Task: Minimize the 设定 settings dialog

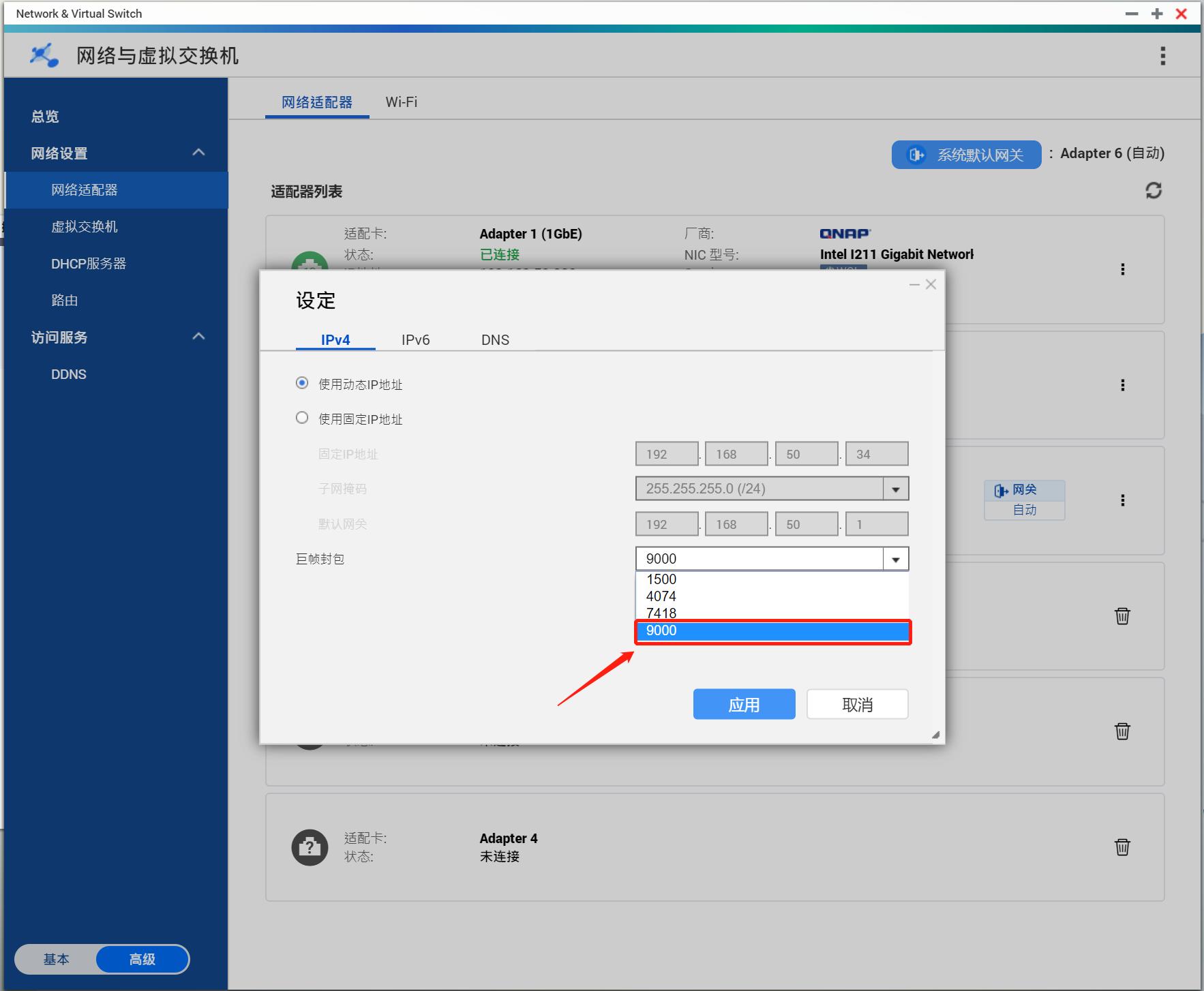Action: [914, 284]
